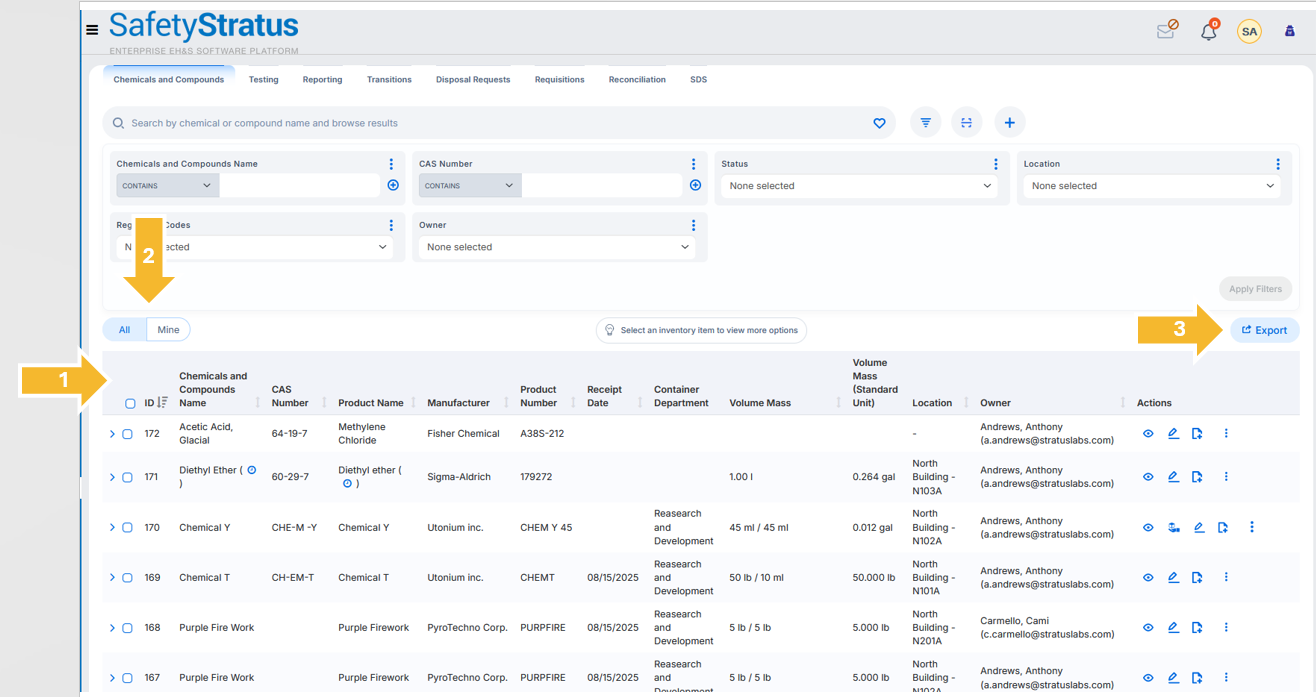Open the Owner filter dropdown
1316x697 pixels.
tap(558, 247)
